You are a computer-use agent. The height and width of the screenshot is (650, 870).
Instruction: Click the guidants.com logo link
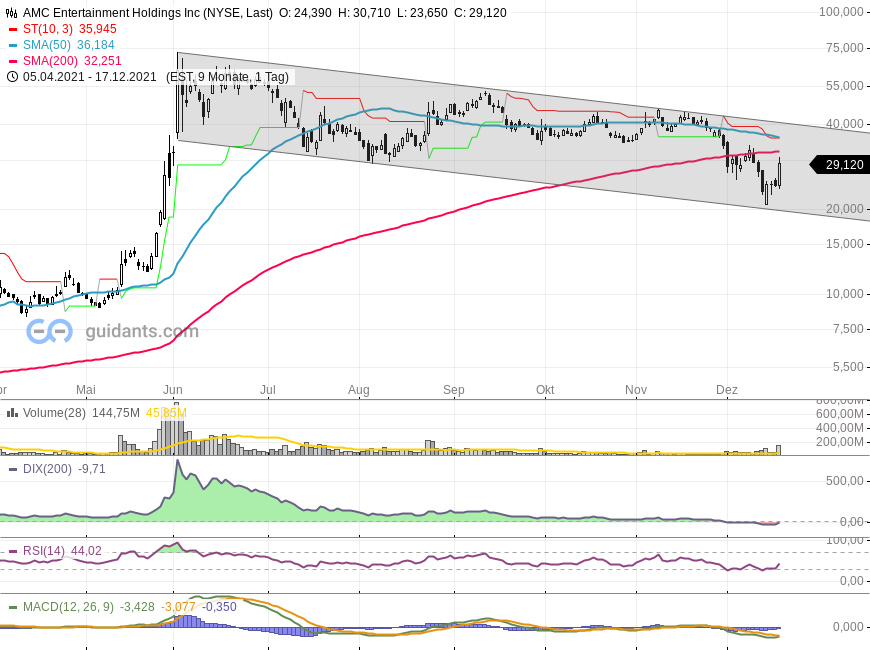[x=113, y=331]
